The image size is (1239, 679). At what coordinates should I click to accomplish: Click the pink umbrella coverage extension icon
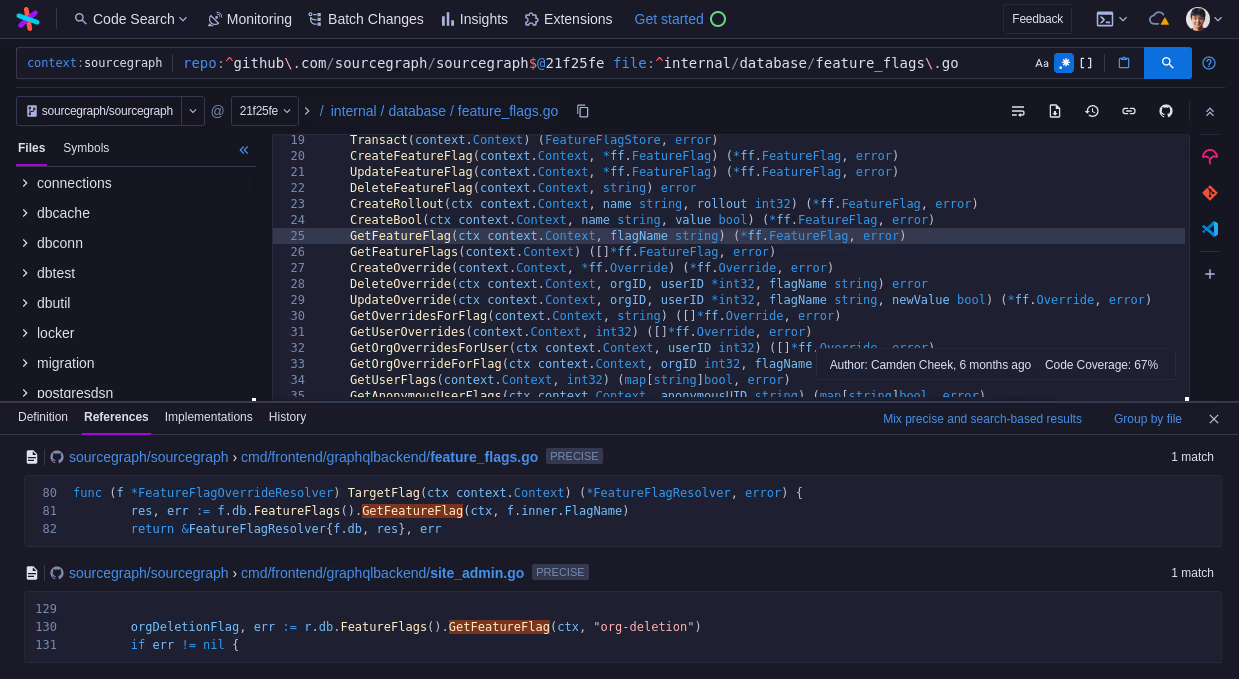click(1210, 156)
